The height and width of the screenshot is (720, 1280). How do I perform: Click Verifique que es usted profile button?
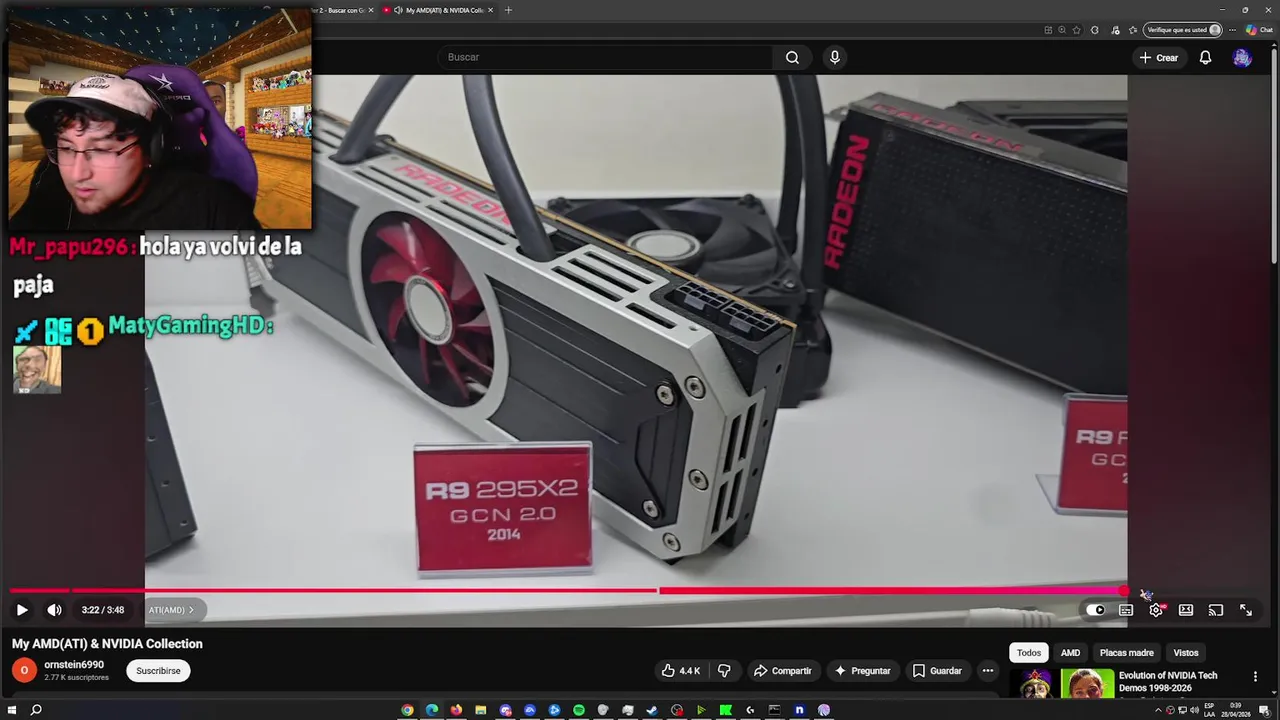pyautogui.click(x=1184, y=30)
